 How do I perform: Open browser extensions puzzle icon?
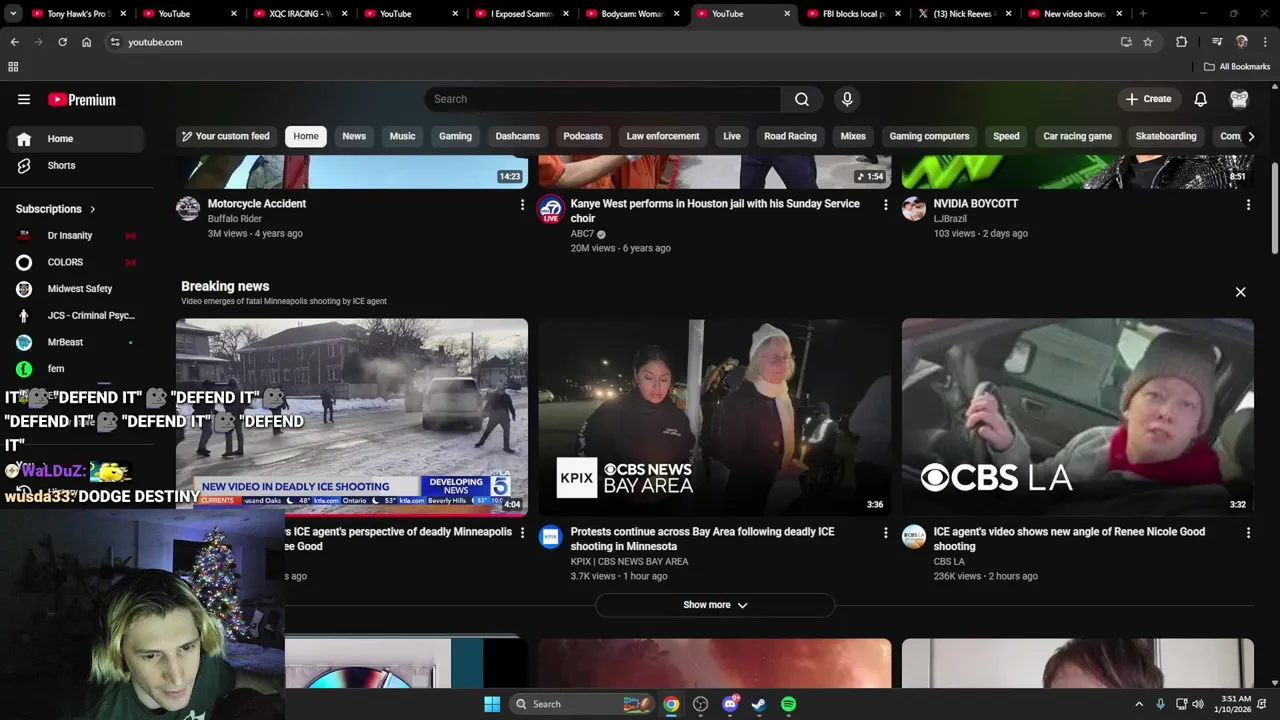point(1182,42)
